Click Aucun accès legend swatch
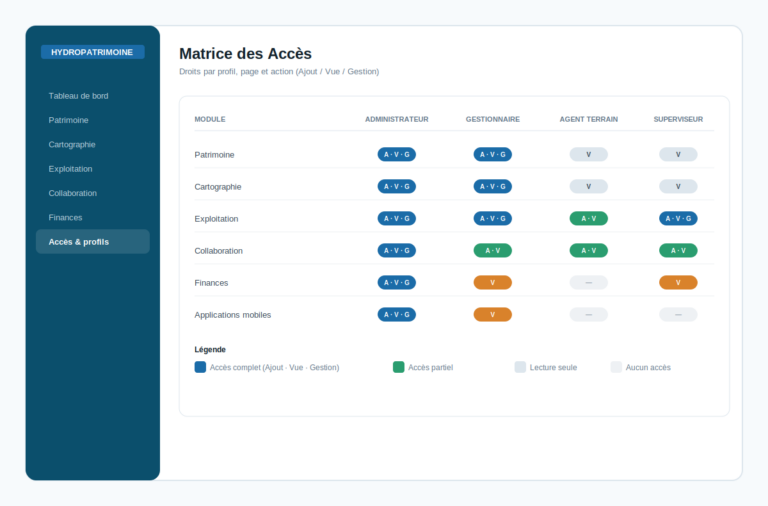 [616, 367]
